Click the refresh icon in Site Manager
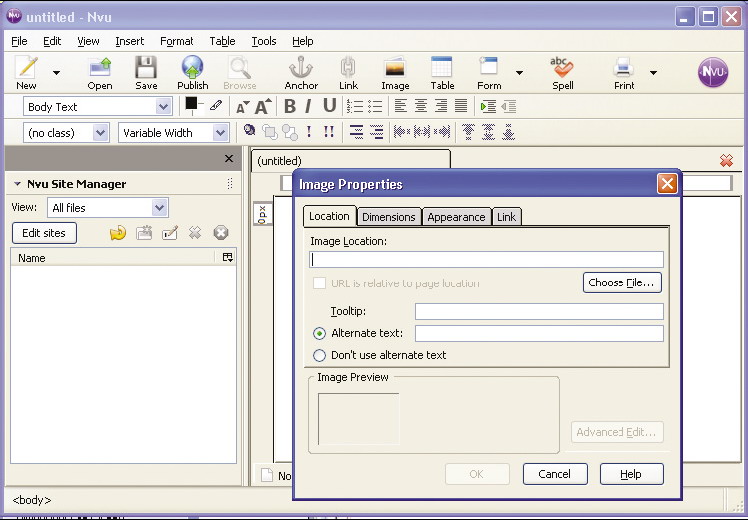Image resolution: width=748 pixels, height=520 pixels. tap(118, 233)
